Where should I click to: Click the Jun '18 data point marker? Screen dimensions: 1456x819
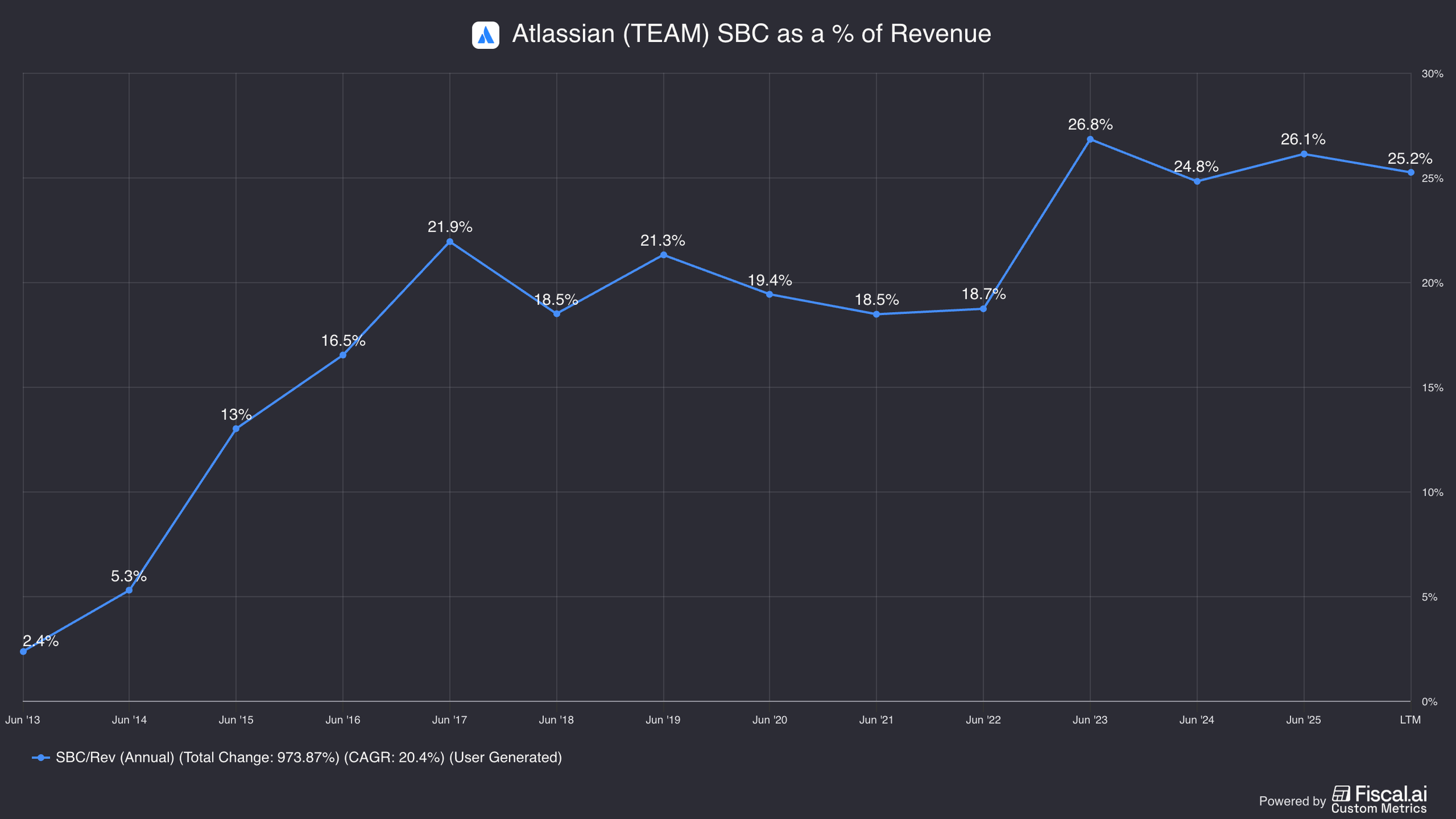click(557, 314)
